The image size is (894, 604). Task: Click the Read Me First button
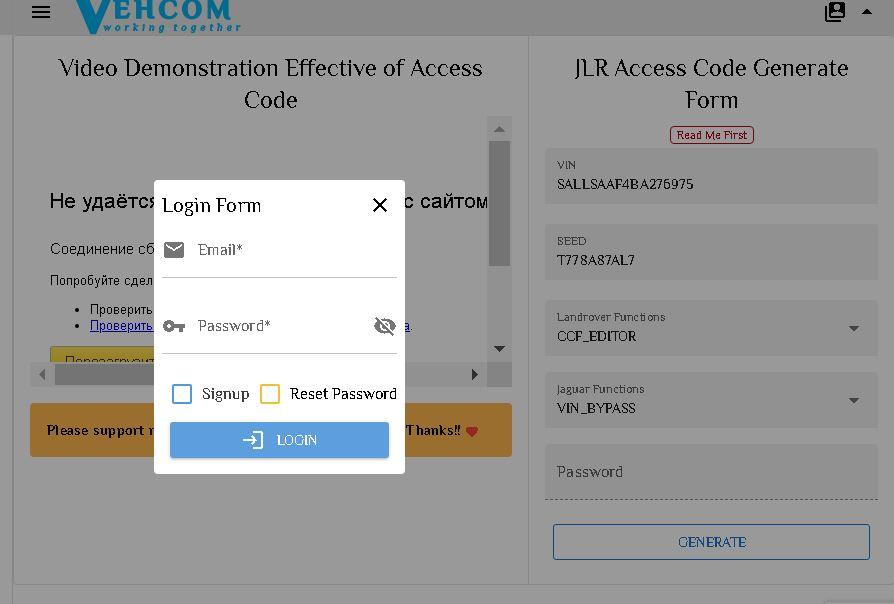711,135
